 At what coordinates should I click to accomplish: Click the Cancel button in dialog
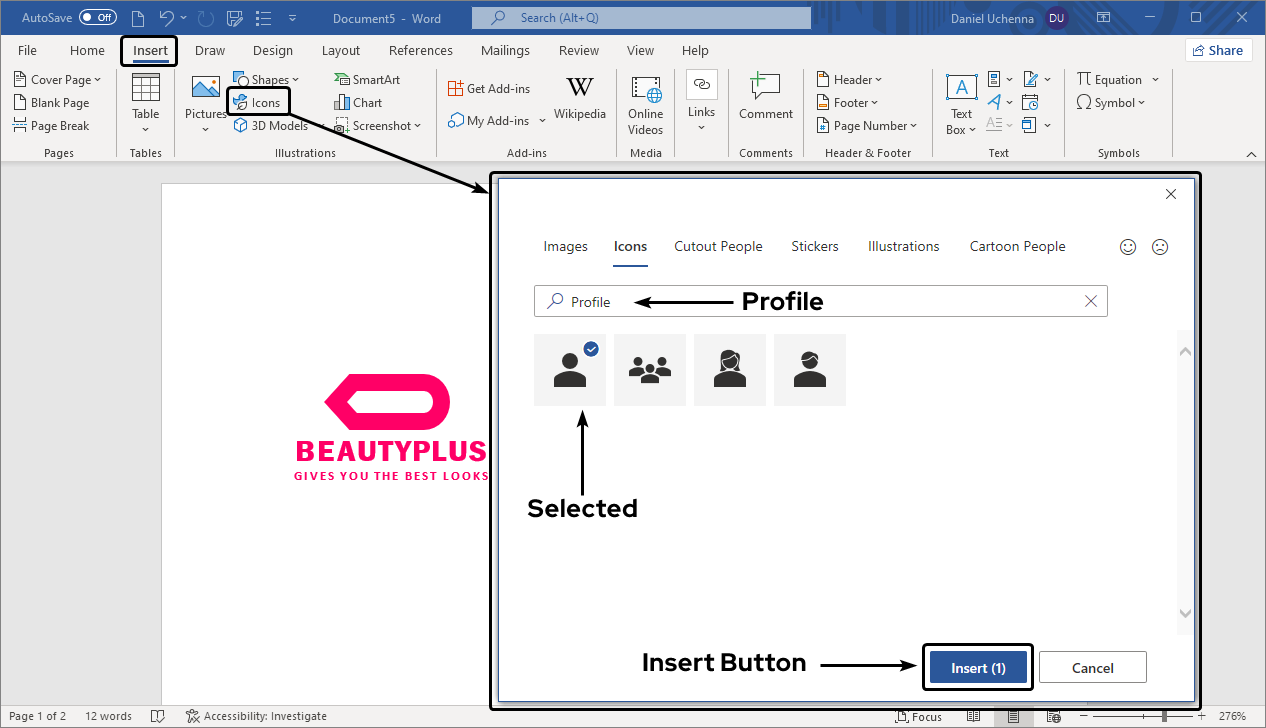point(1092,668)
